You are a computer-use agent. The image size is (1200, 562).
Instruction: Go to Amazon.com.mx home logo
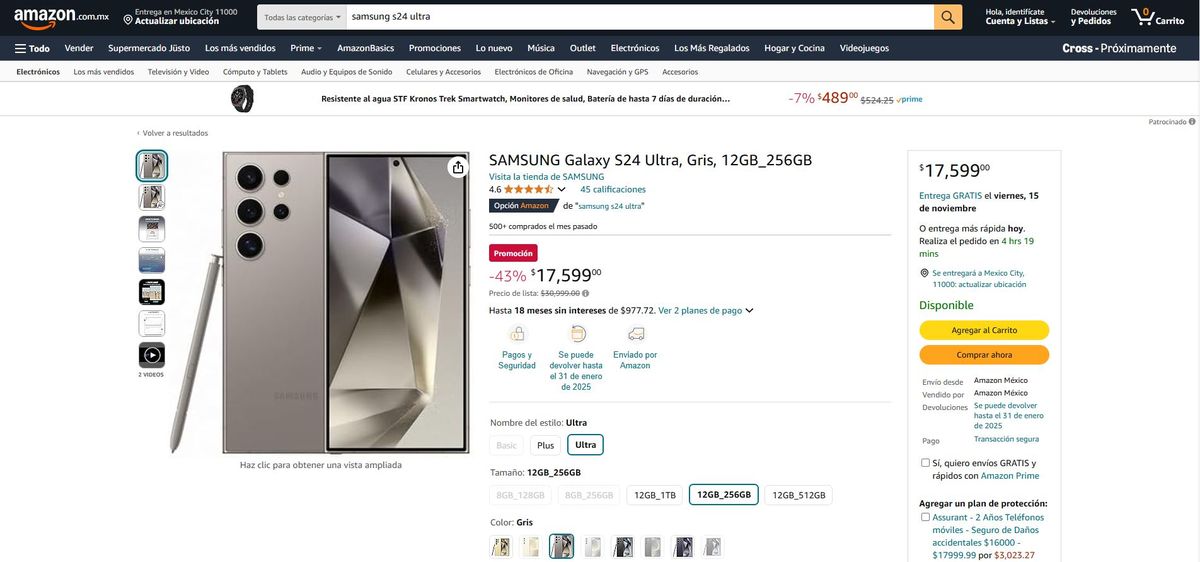pyautogui.click(x=61, y=17)
